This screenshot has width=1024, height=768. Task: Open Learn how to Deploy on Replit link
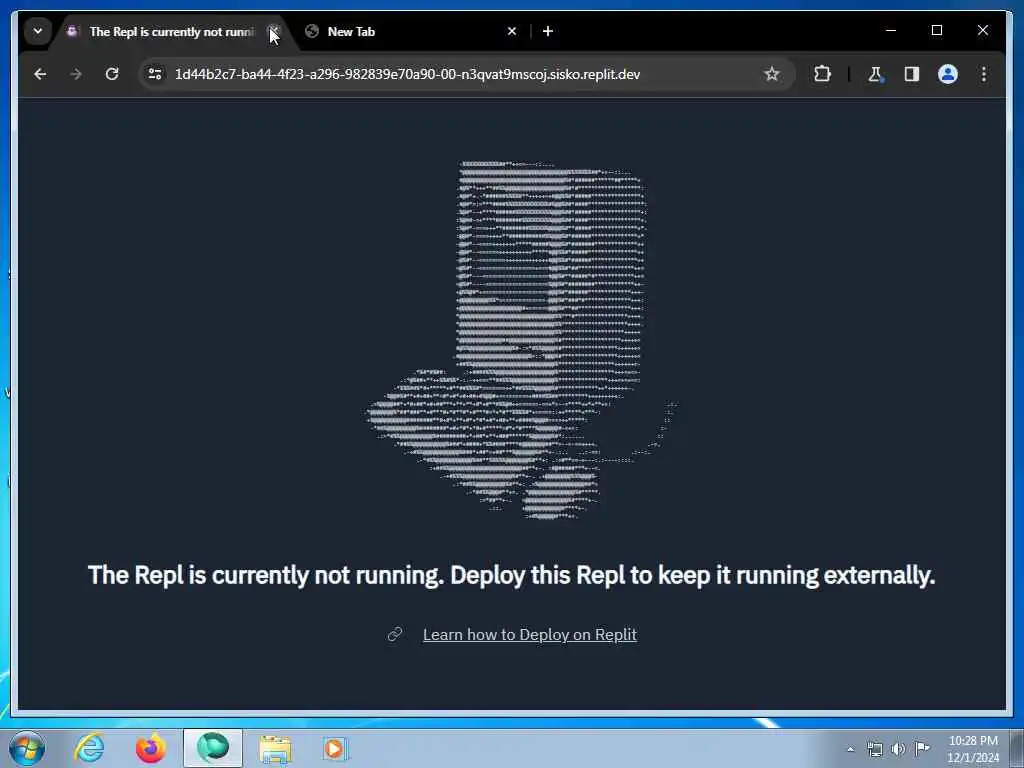click(x=530, y=635)
